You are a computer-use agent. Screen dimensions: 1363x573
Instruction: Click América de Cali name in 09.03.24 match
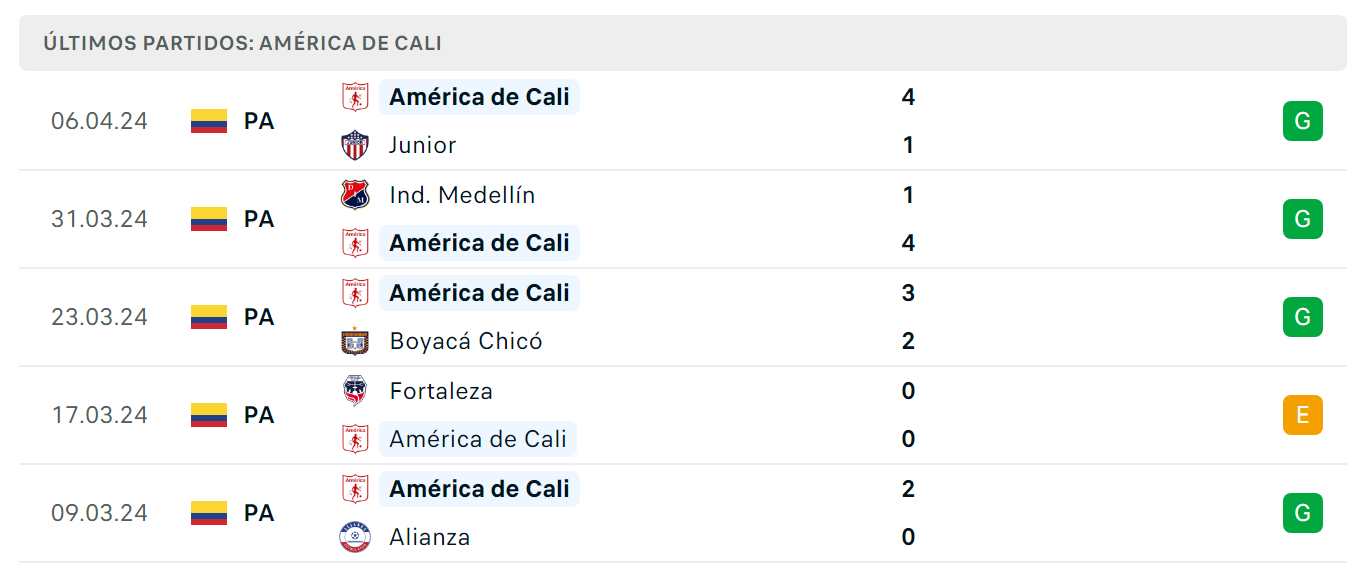click(479, 489)
